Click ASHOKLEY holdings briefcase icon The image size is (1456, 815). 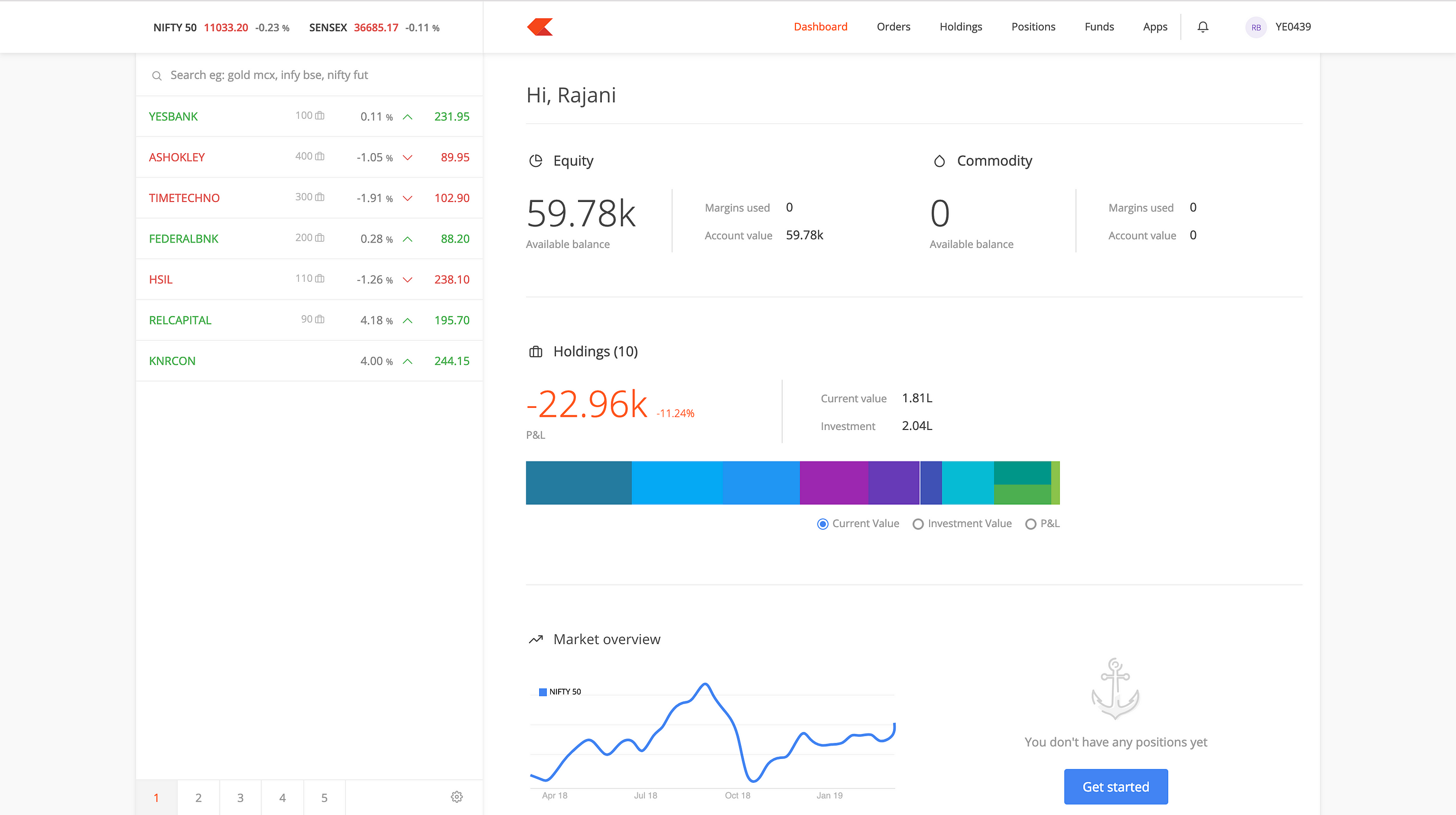319,156
